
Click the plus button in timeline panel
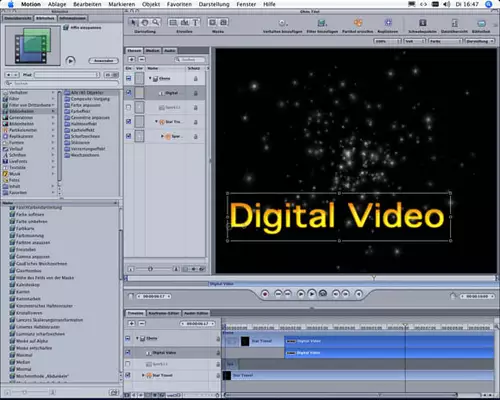click(131, 323)
